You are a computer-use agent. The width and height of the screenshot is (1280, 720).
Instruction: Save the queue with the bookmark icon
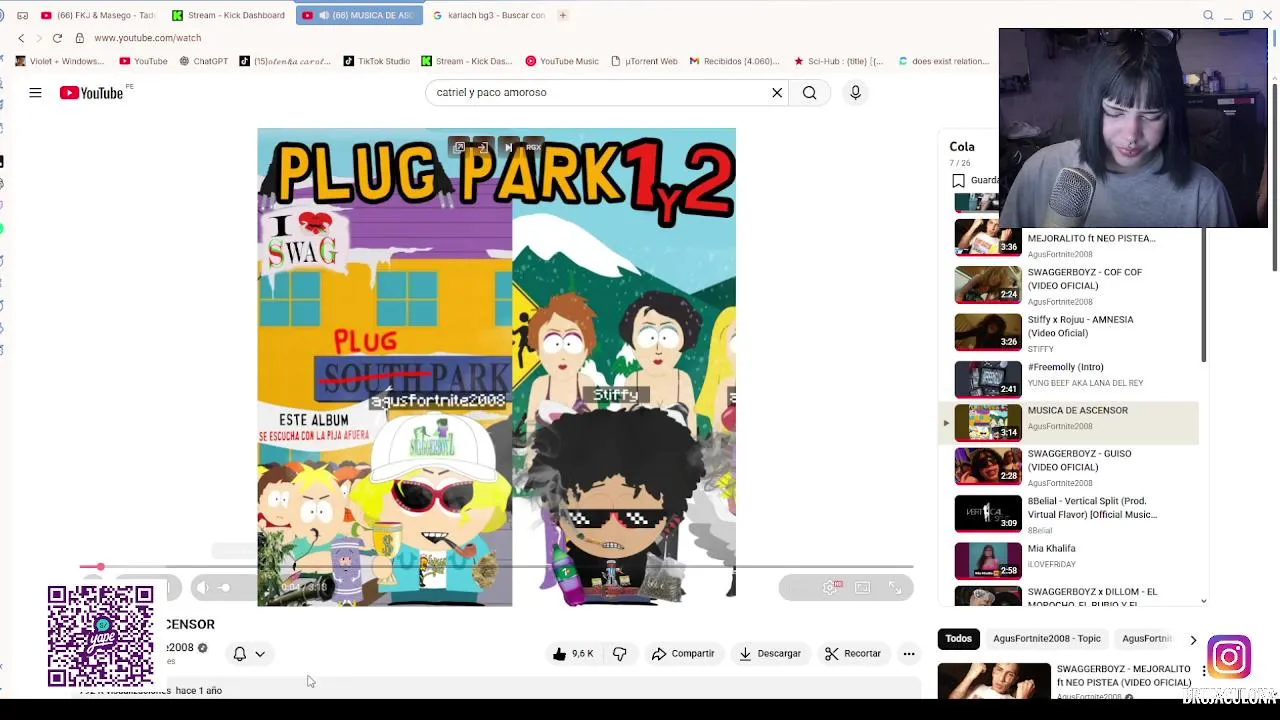tap(958, 181)
